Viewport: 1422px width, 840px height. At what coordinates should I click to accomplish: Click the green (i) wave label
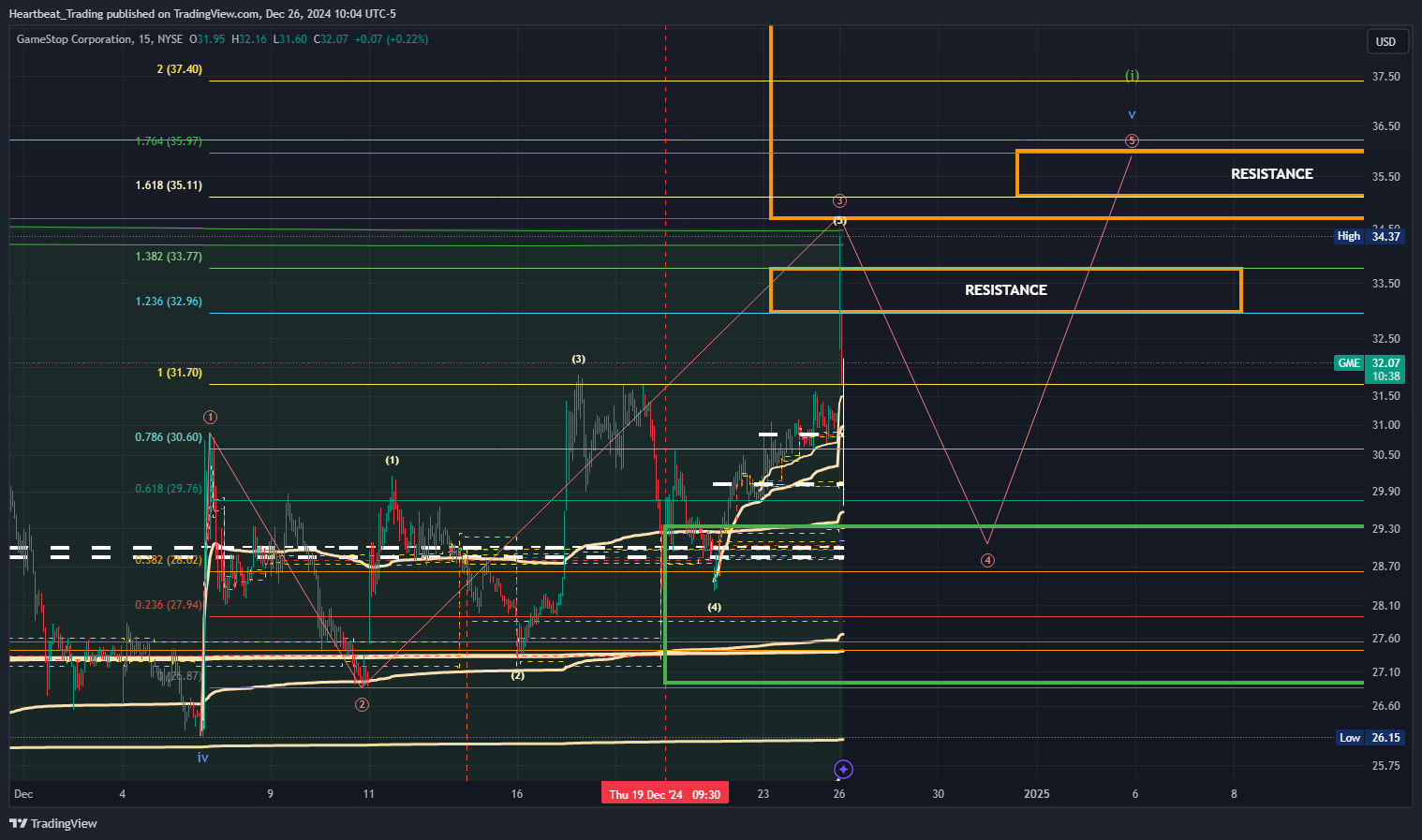(x=1133, y=75)
